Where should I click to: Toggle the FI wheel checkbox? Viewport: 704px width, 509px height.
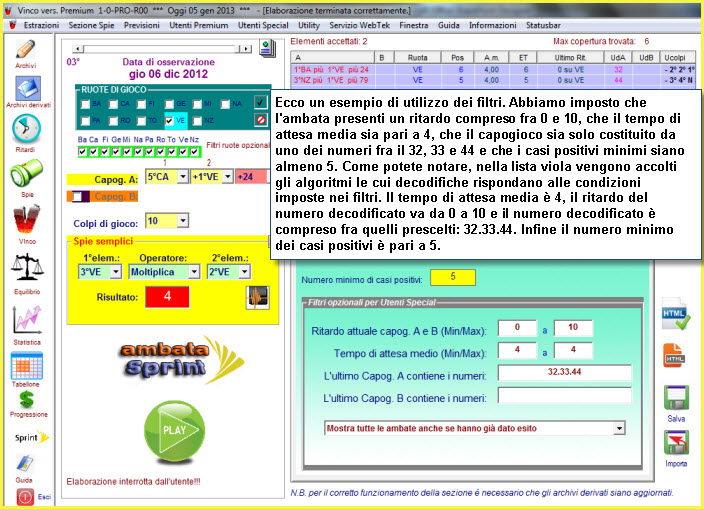[141, 104]
